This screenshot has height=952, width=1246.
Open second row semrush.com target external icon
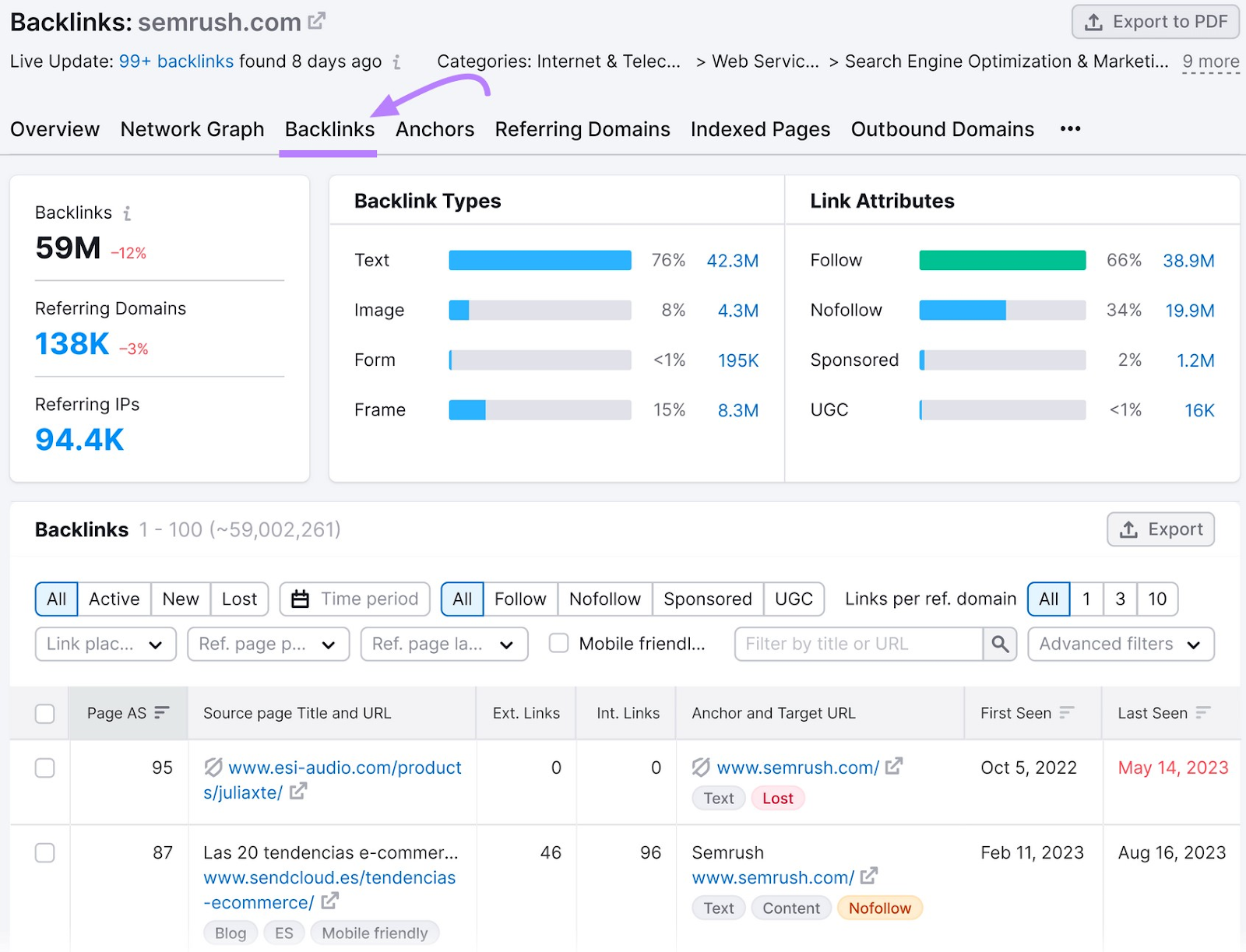point(869,876)
